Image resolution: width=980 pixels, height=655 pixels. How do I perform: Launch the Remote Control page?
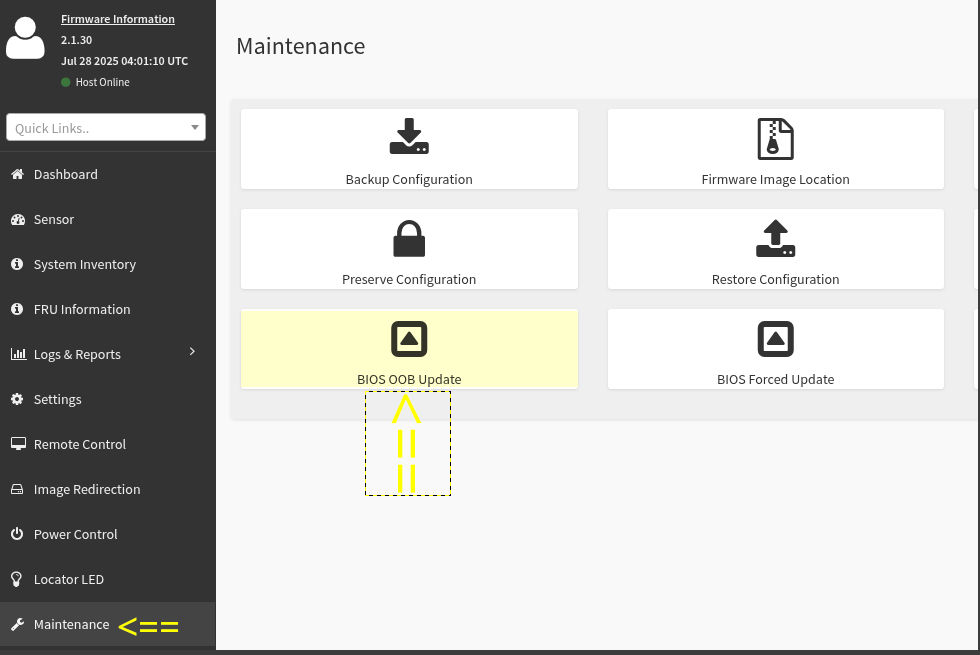[79, 444]
